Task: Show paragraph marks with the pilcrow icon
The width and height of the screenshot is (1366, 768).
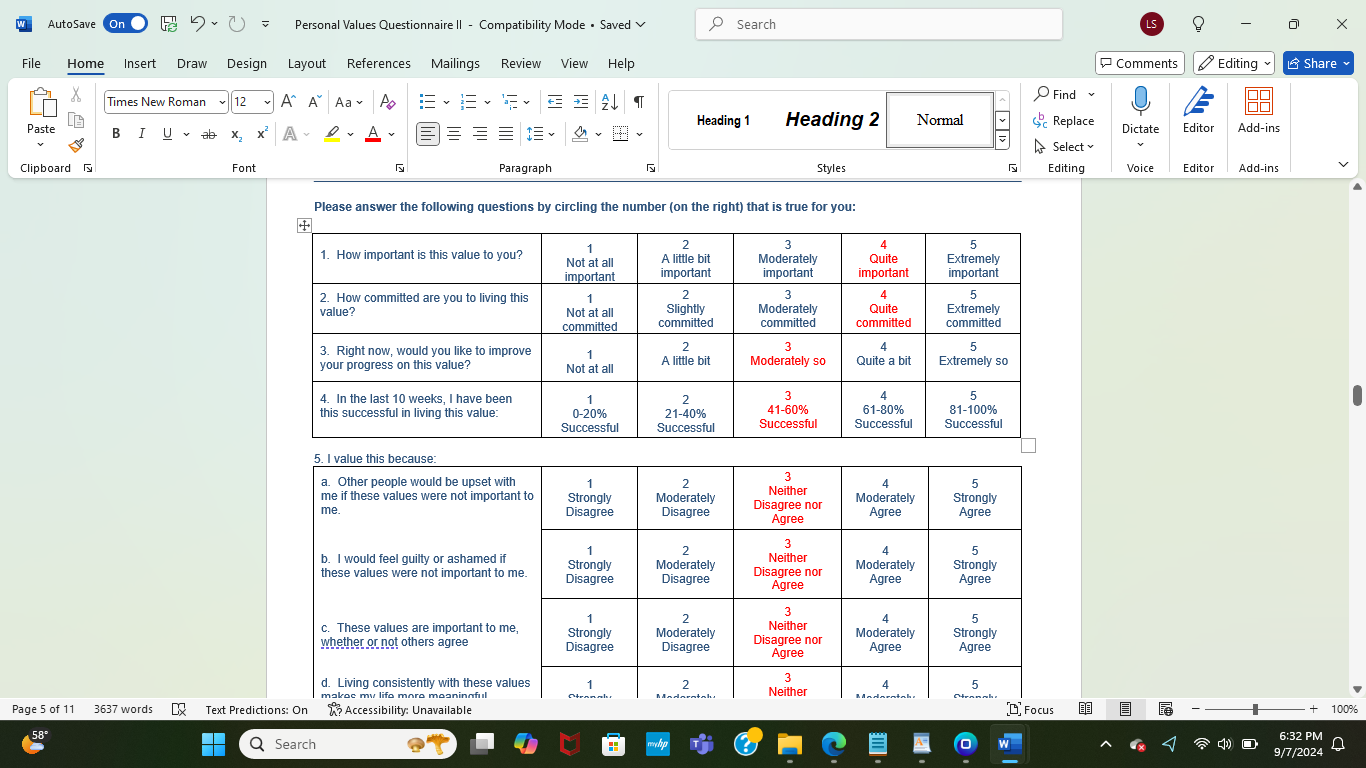Action: pos(637,100)
